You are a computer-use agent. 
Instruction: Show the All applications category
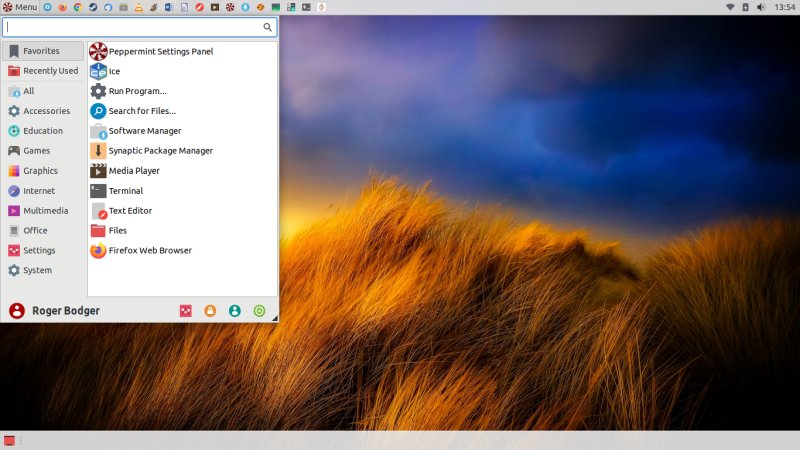[29, 91]
